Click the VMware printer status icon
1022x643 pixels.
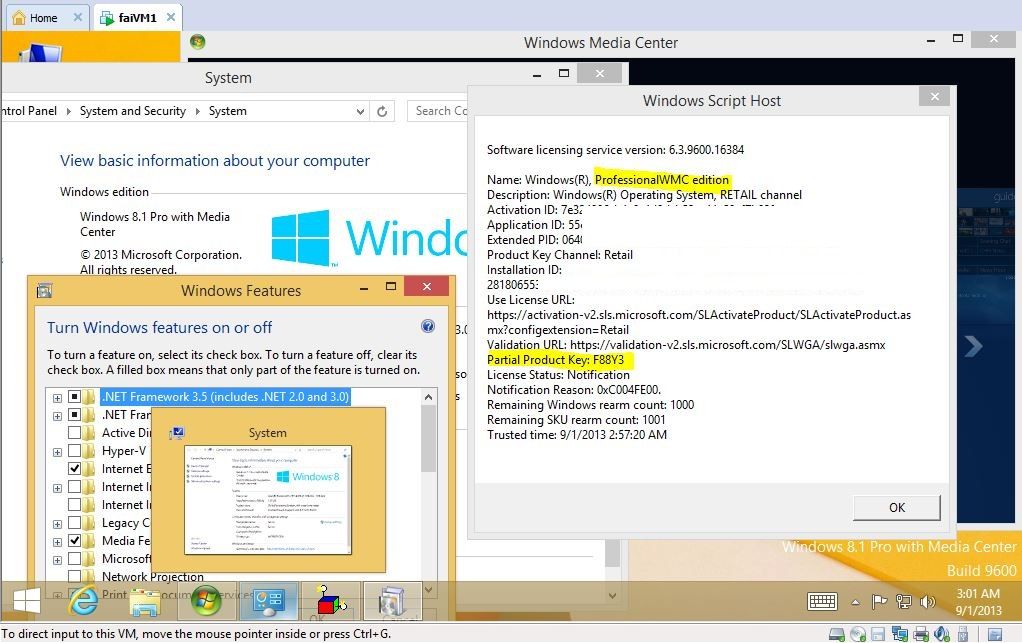(921, 633)
